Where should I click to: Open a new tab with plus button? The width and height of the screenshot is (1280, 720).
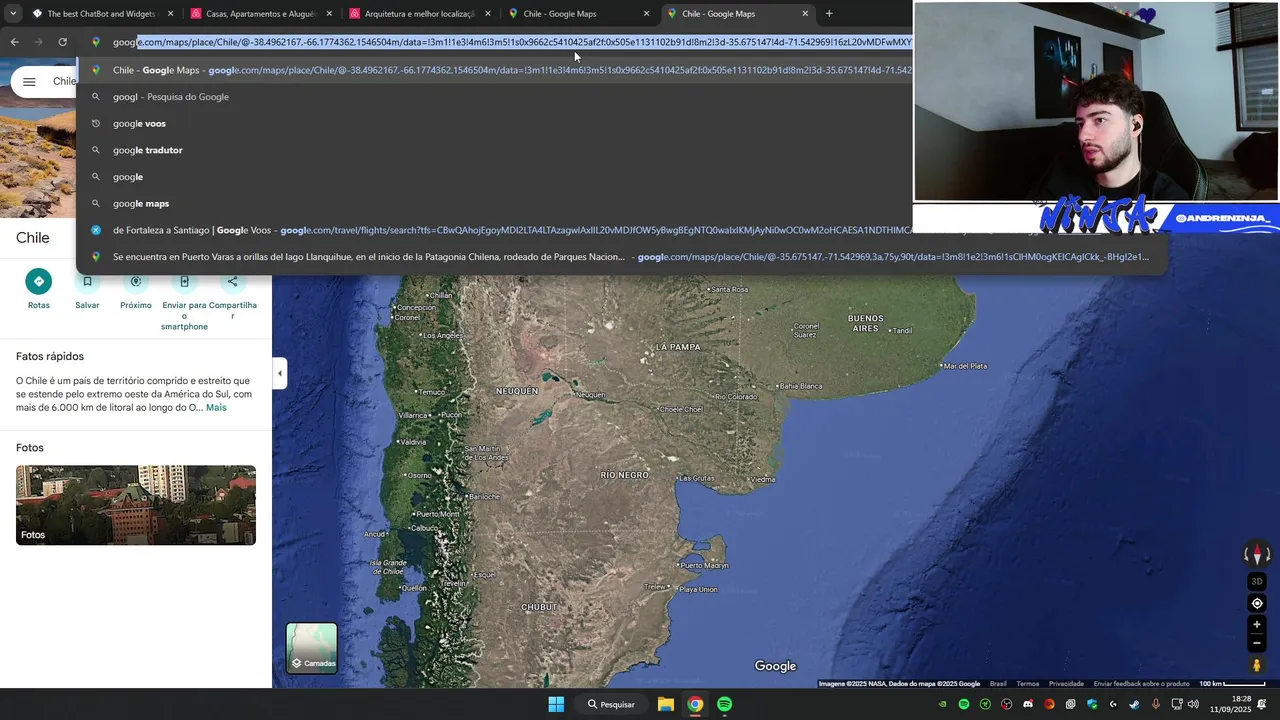tap(829, 14)
